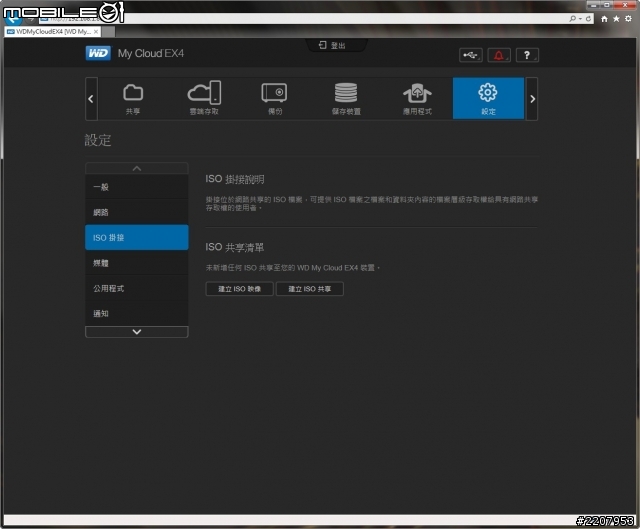Open the browser tools gear
Screen dimensions: 640x529
[628, 19]
